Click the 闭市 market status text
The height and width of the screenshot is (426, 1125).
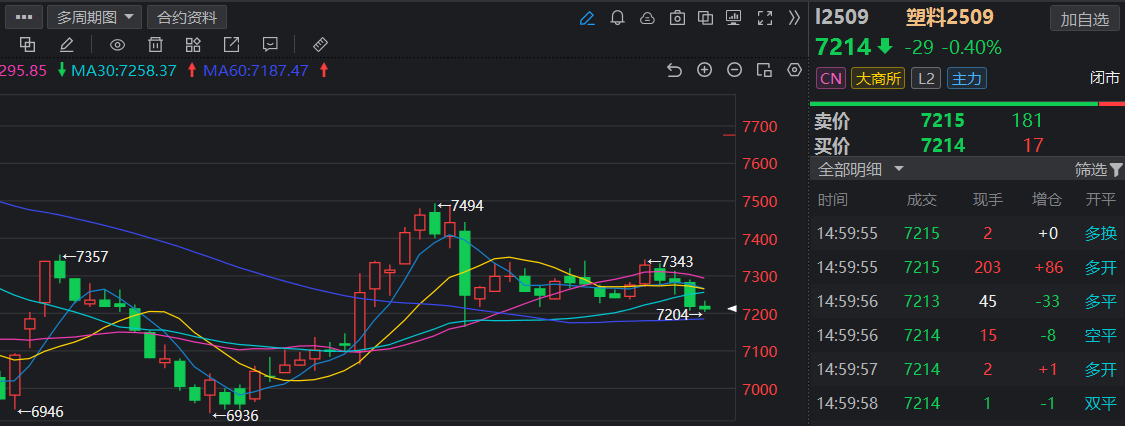(x=1103, y=78)
